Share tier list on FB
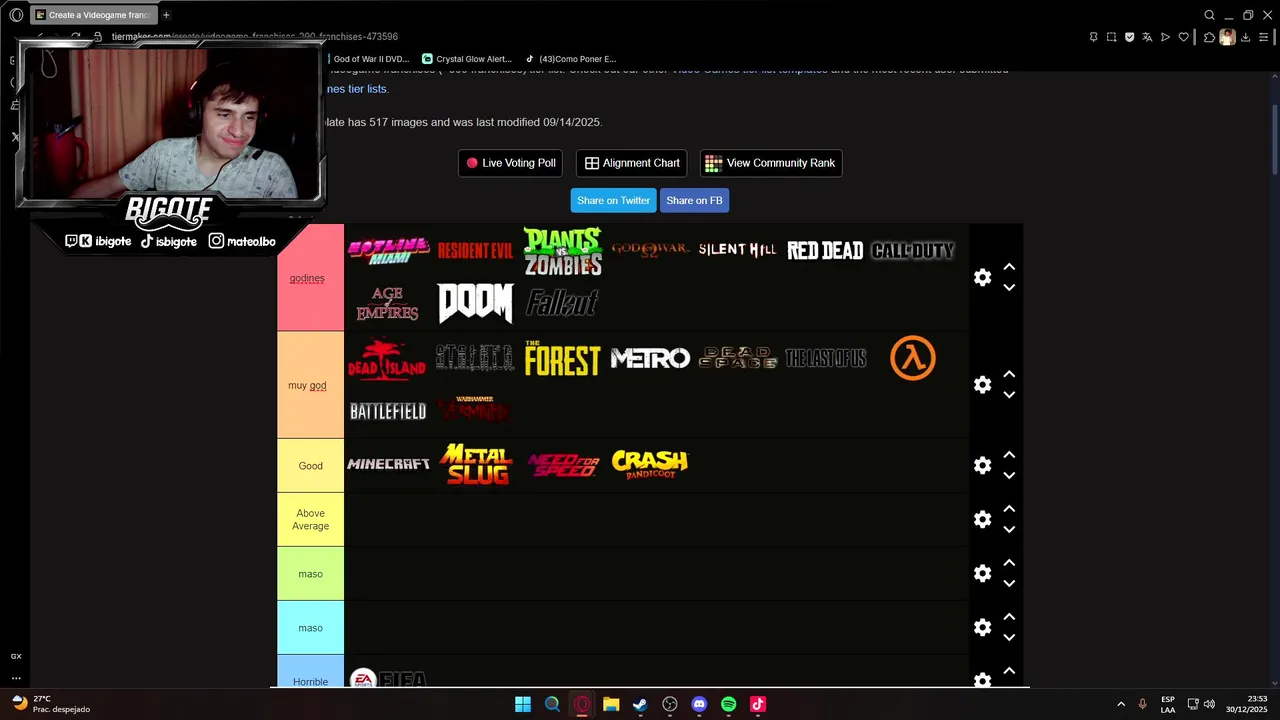The image size is (1280, 720). point(694,200)
